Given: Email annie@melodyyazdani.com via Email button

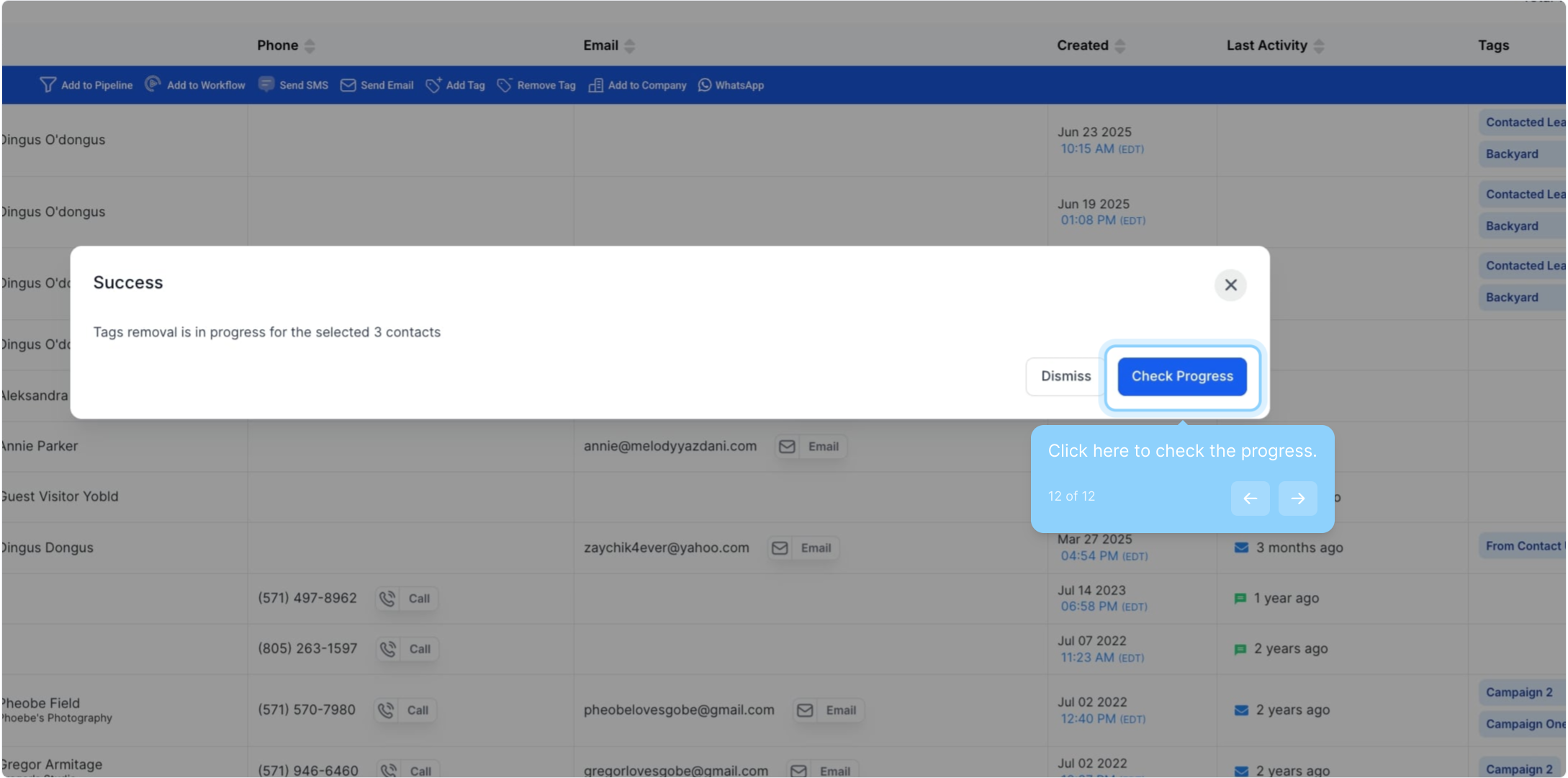Looking at the screenshot, I should tap(811, 447).
